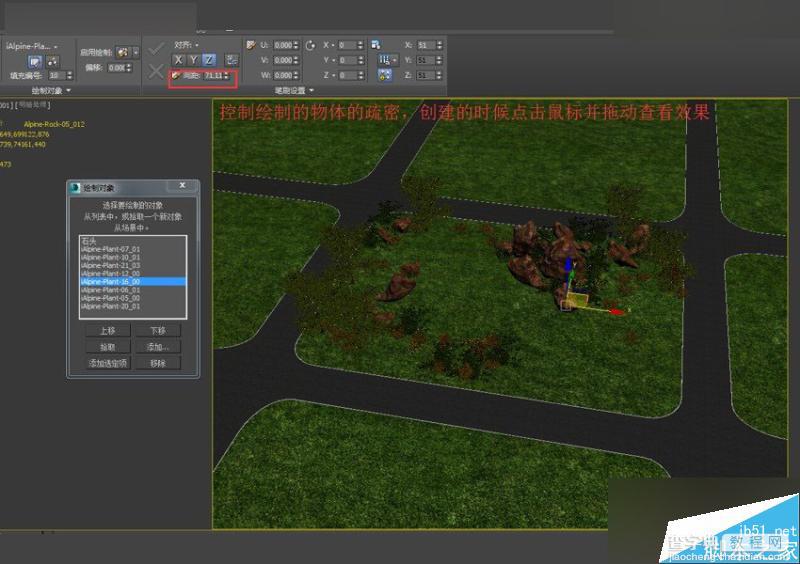Click the 填充编号 spinner arrows
Image resolution: width=800 pixels, height=564 pixels.
click(69, 76)
